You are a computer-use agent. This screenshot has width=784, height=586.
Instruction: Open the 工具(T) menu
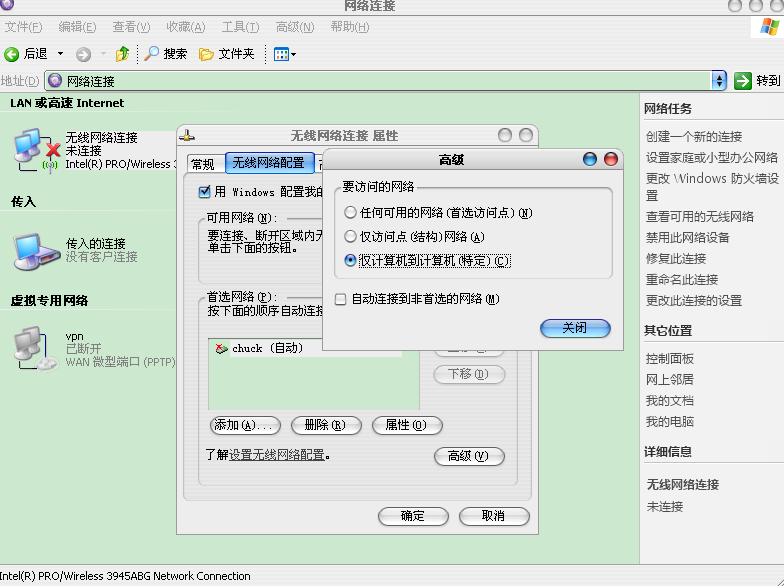pyautogui.click(x=240, y=27)
